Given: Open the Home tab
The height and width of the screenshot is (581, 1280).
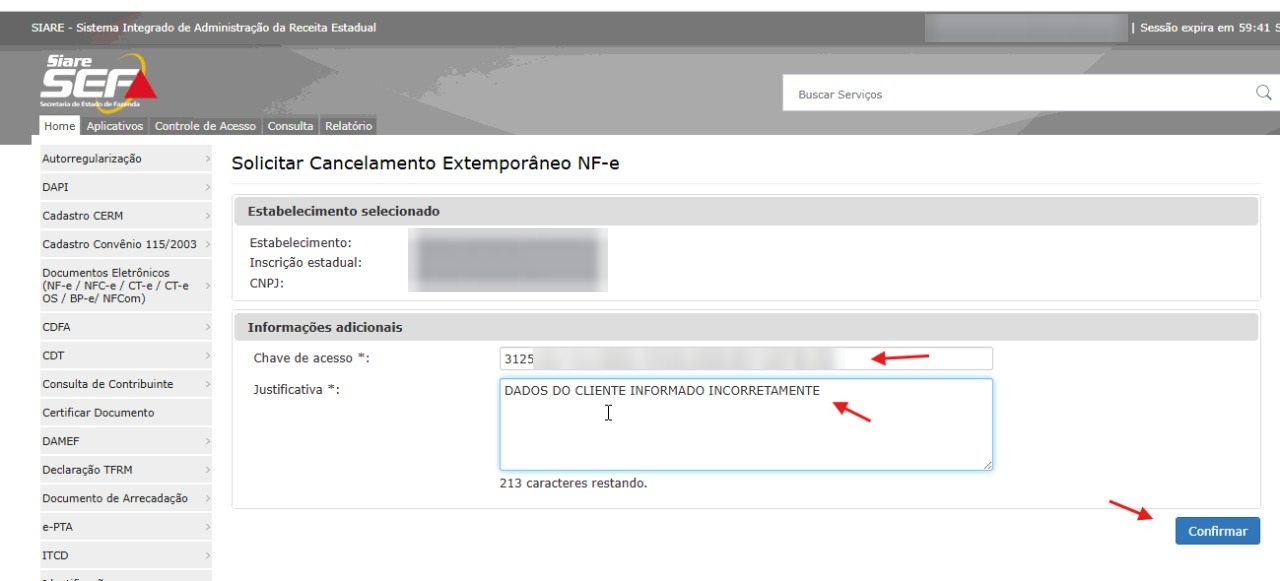Looking at the screenshot, I should coord(60,126).
